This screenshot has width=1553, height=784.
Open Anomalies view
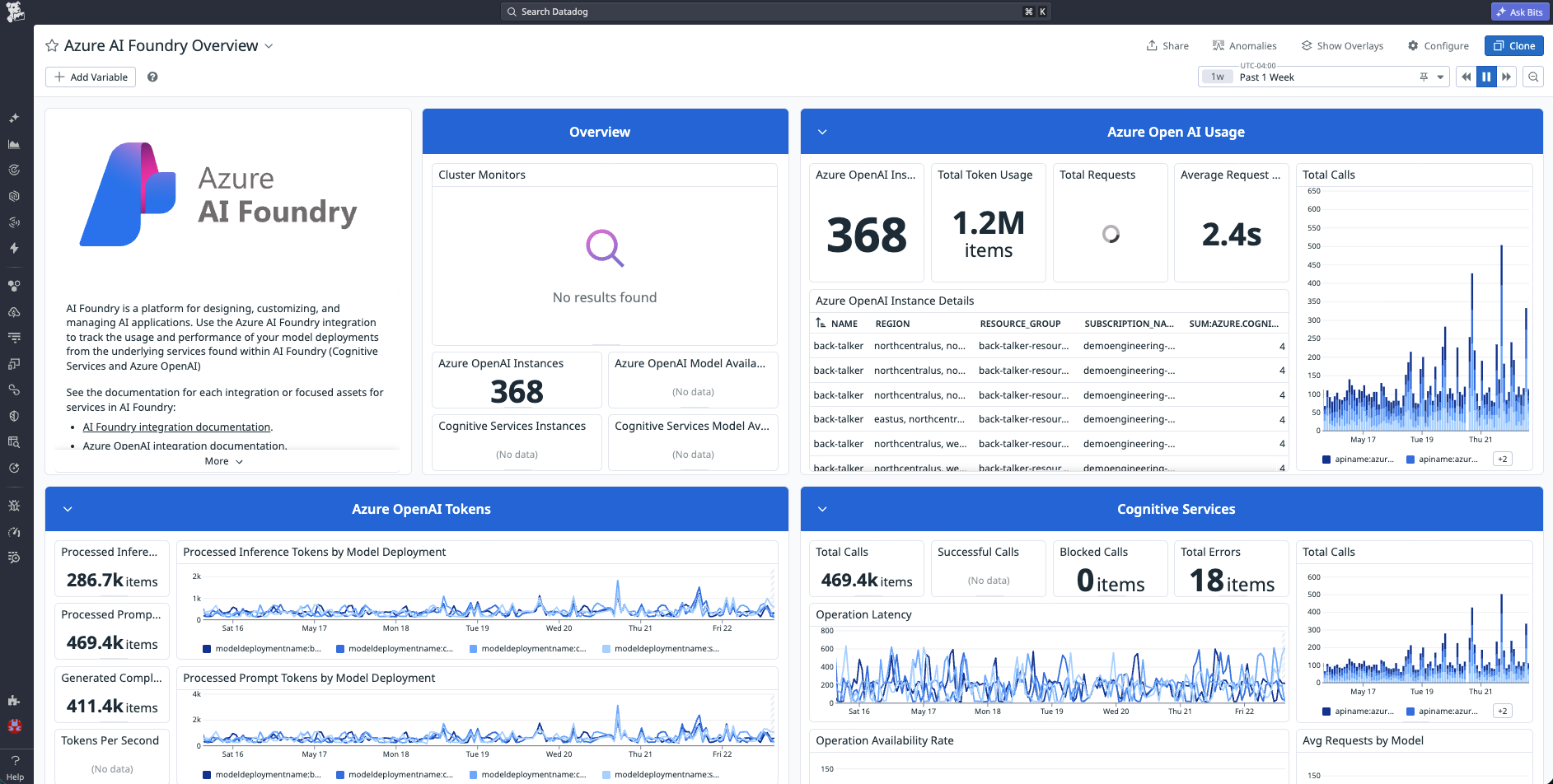pos(1244,46)
